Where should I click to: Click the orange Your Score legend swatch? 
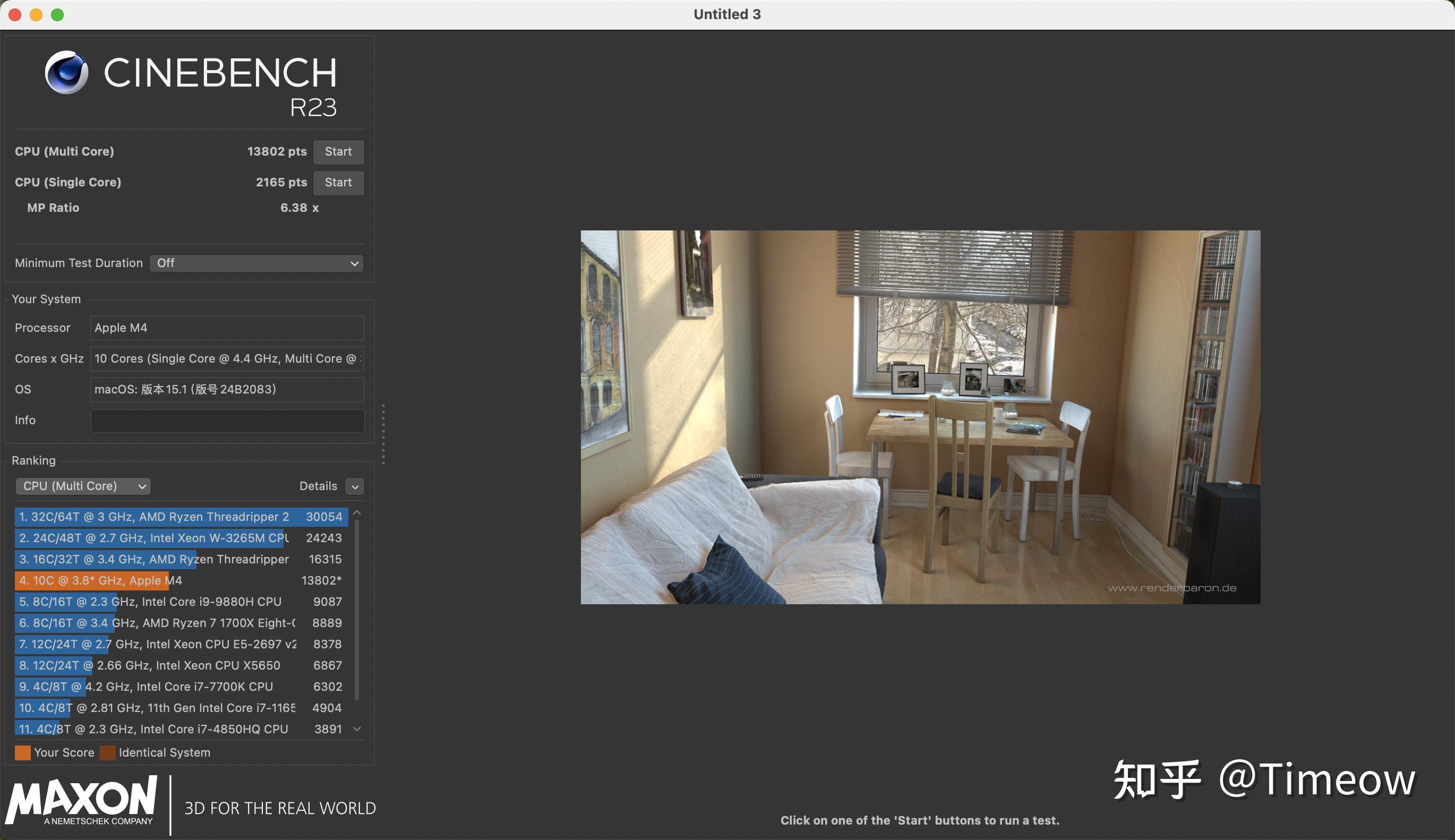click(x=22, y=753)
